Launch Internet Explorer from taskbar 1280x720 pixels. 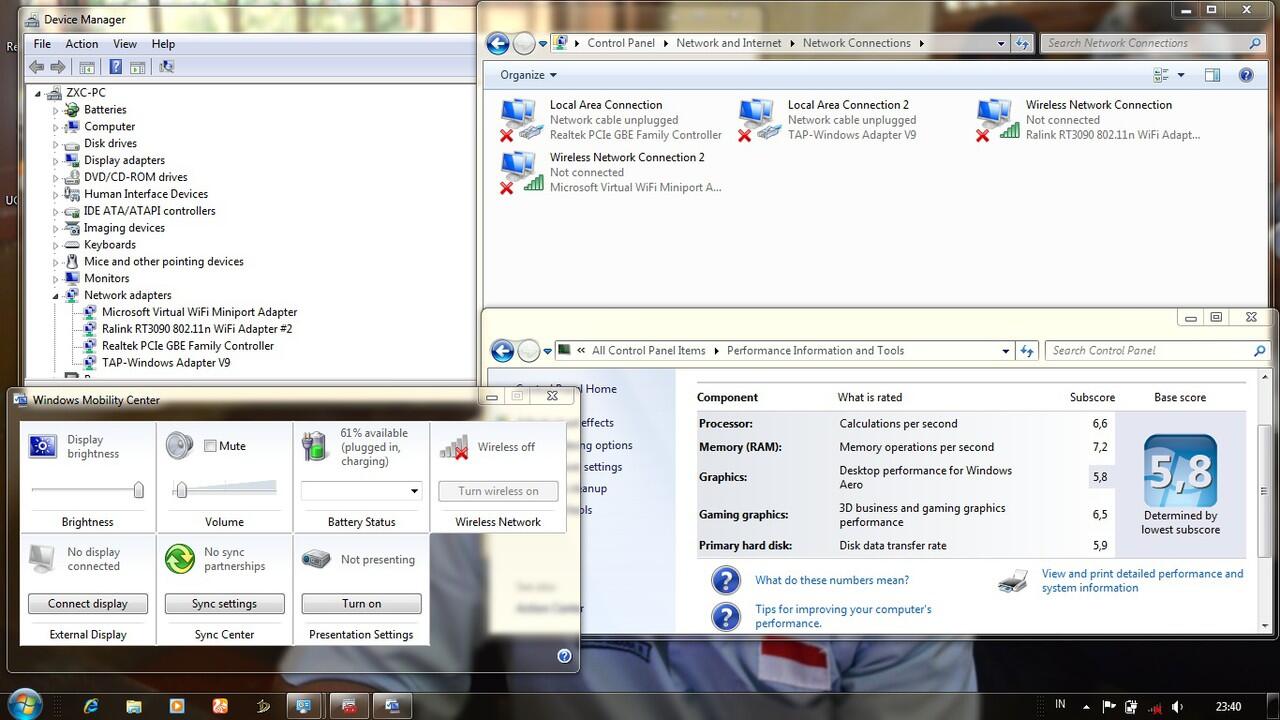coord(91,706)
